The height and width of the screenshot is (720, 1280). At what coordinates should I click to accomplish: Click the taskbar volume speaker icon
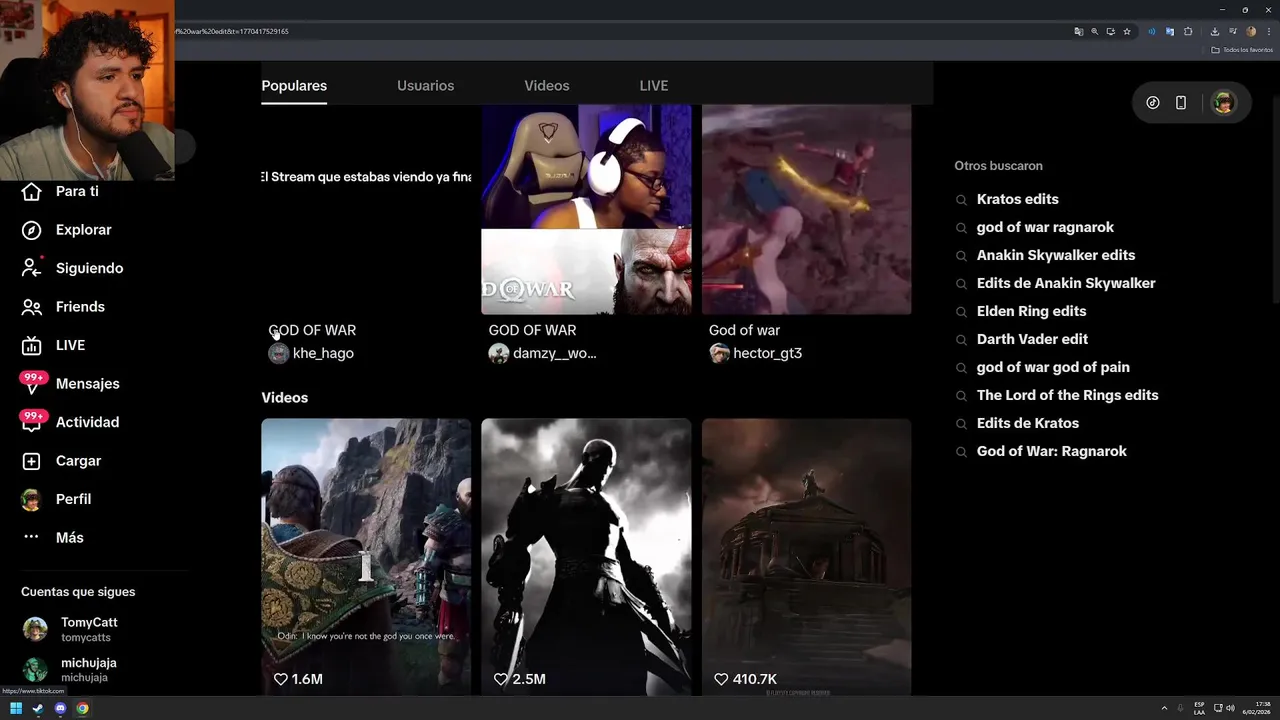point(1230,708)
